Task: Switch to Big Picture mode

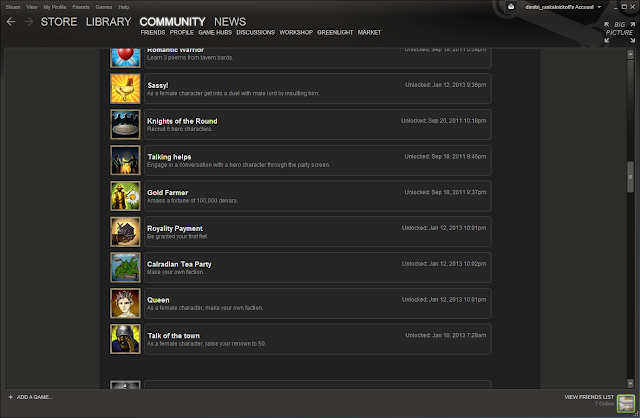Action: (x=619, y=32)
